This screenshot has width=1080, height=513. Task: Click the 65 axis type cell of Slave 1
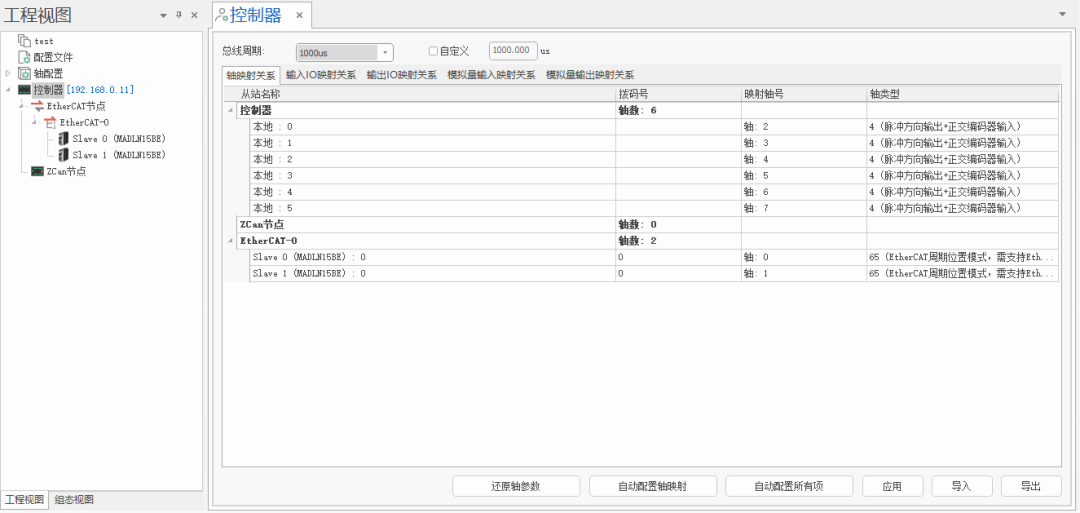click(x=963, y=273)
